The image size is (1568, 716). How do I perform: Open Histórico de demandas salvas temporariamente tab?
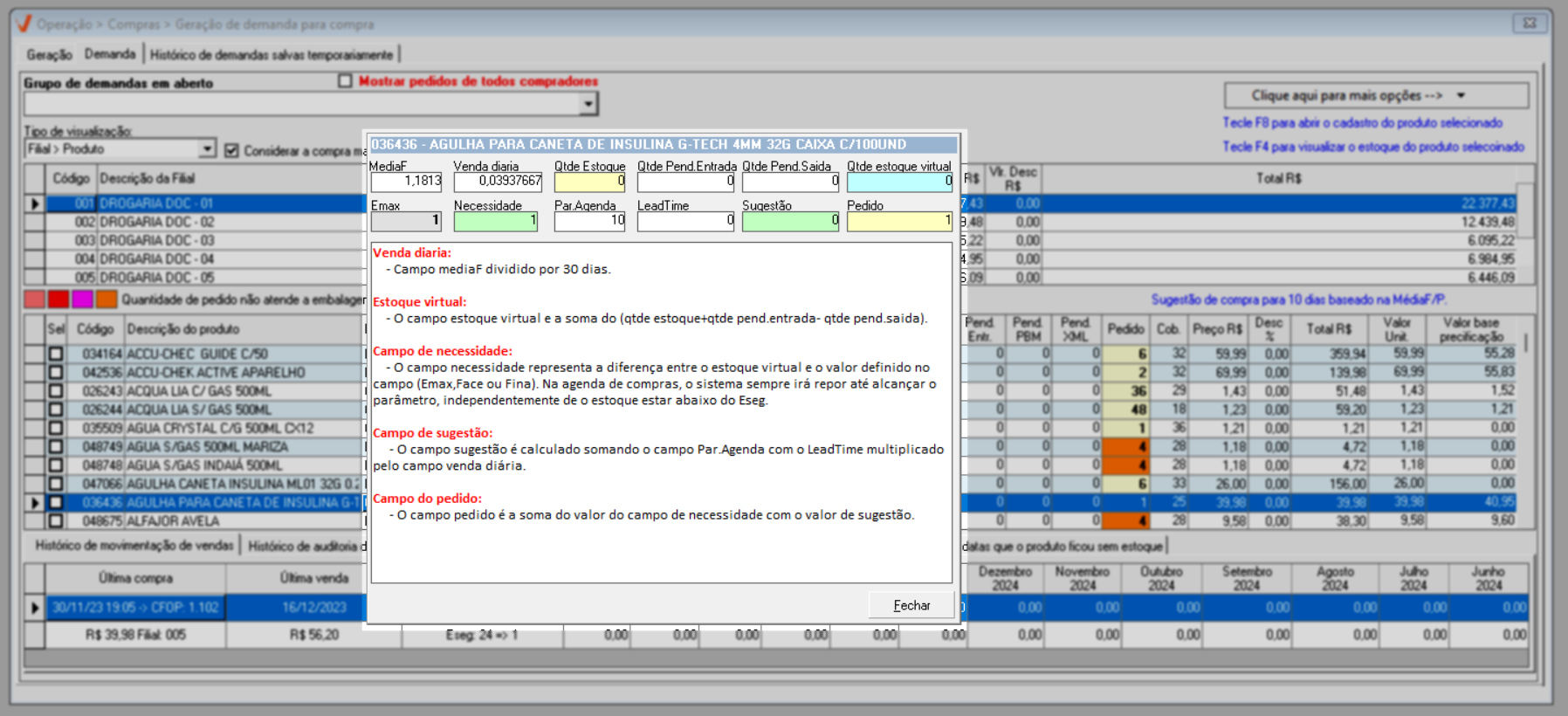[x=272, y=54]
